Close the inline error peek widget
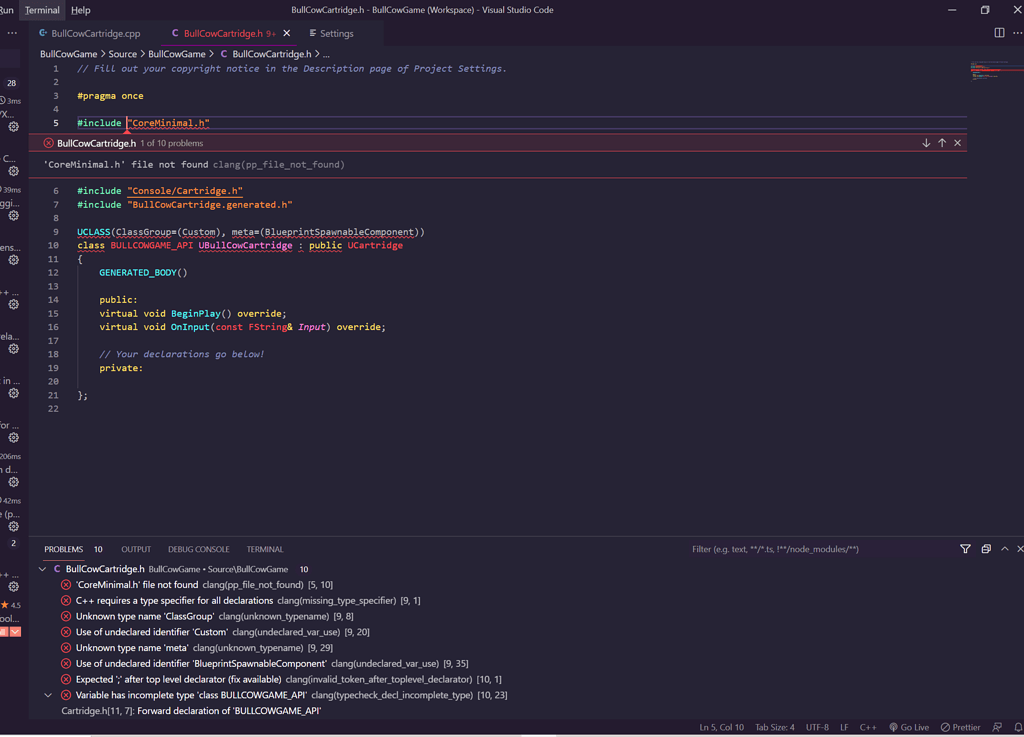This screenshot has width=1024, height=737. [x=957, y=142]
